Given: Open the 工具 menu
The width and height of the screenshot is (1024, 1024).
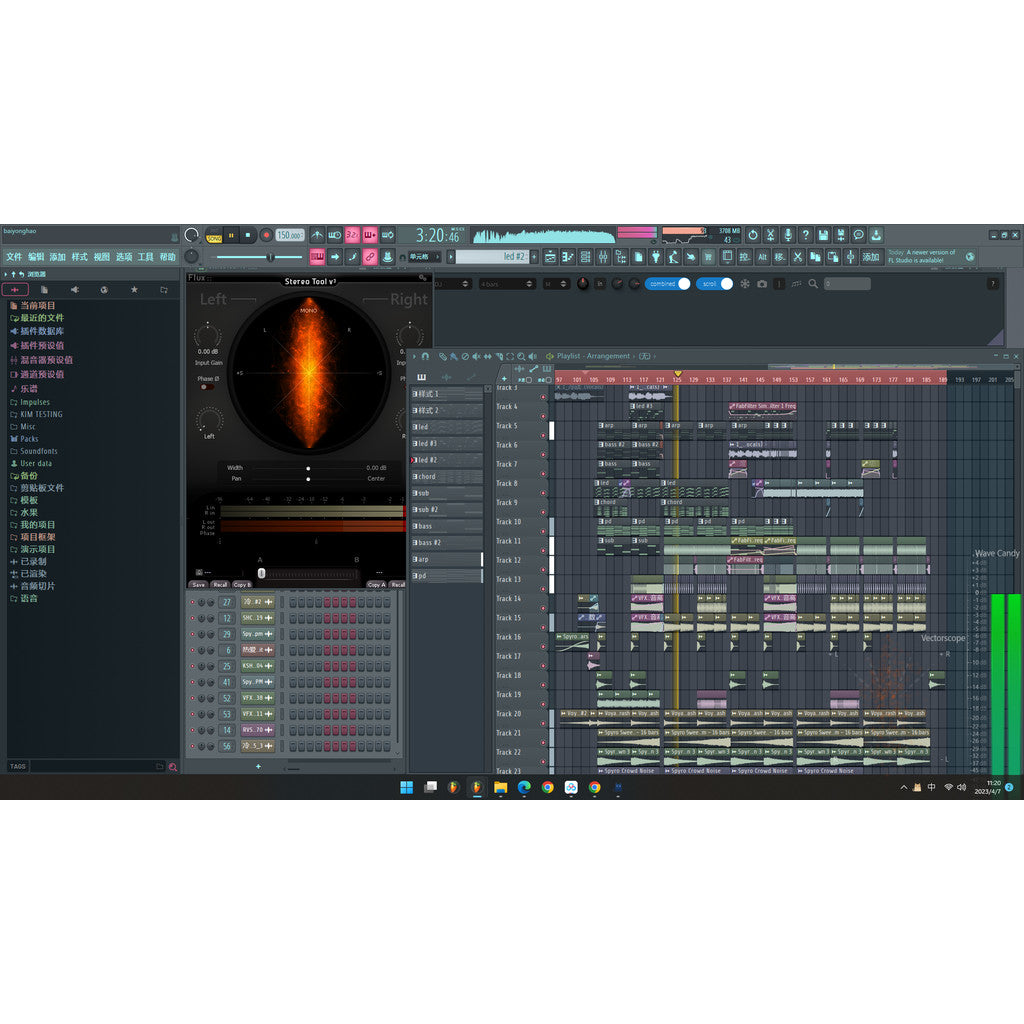Looking at the screenshot, I should pos(146,257).
